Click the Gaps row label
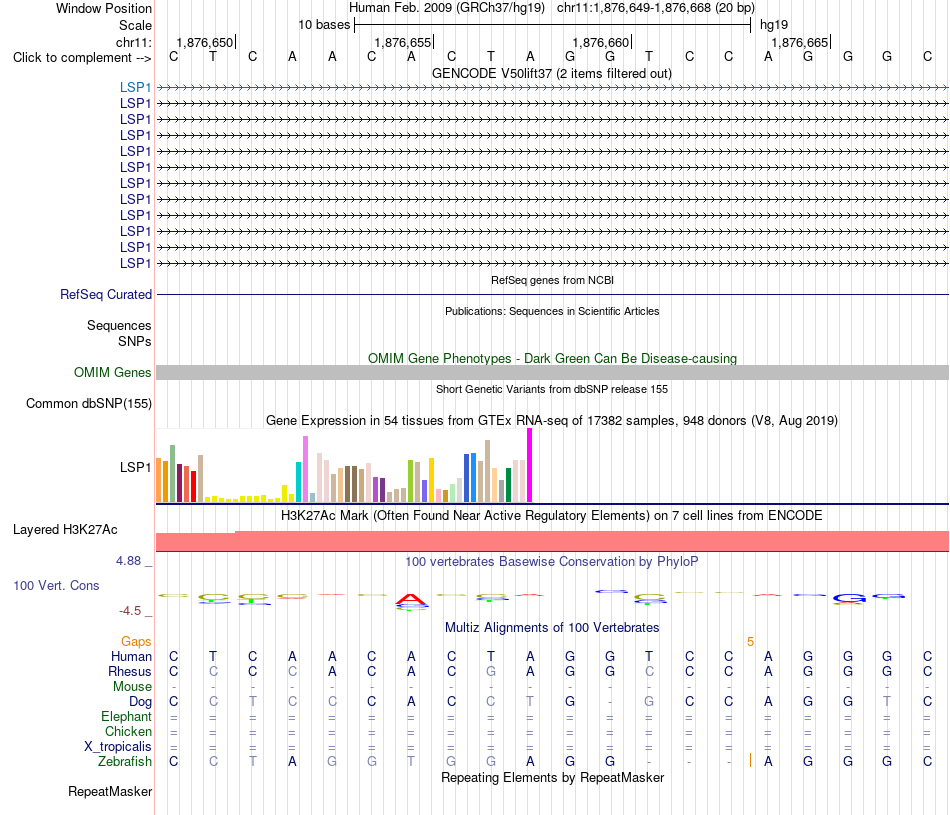950x815 pixels. [x=136, y=642]
